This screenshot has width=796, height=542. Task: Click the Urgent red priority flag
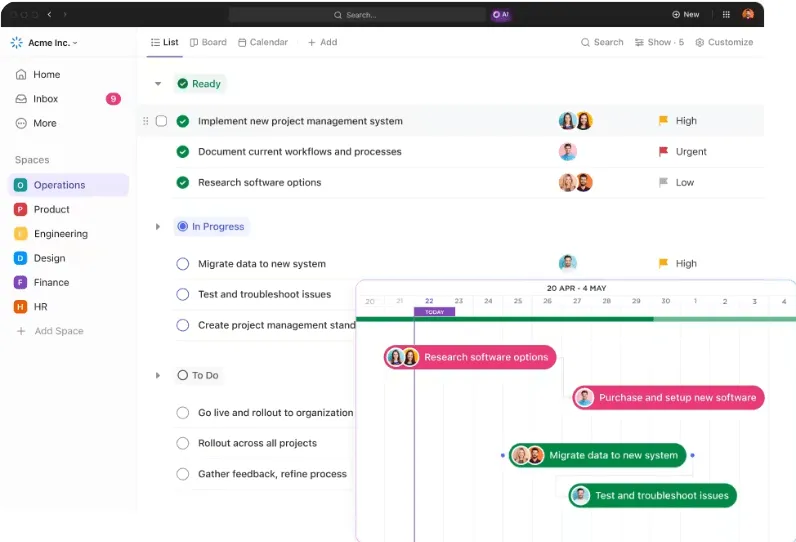coord(663,152)
